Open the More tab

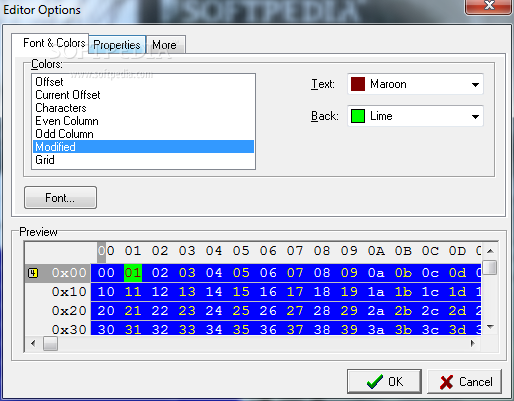pos(166,45)
